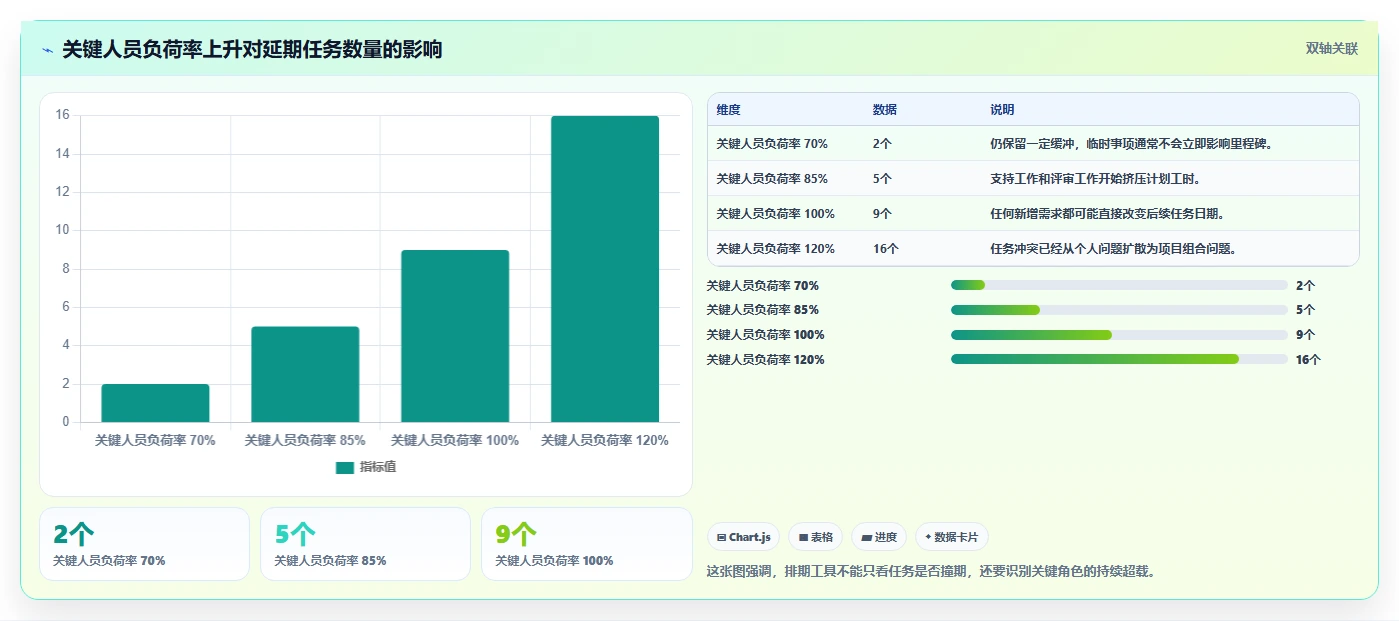Click the 双轴关联 label at top right
Screen dimensions: 1399x621
coord(1331,49)
